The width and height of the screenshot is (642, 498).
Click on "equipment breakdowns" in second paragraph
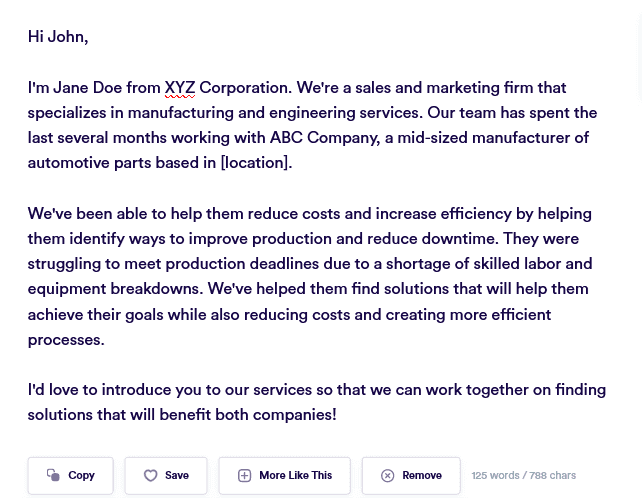pyautogui.click(x=113, y=289)
